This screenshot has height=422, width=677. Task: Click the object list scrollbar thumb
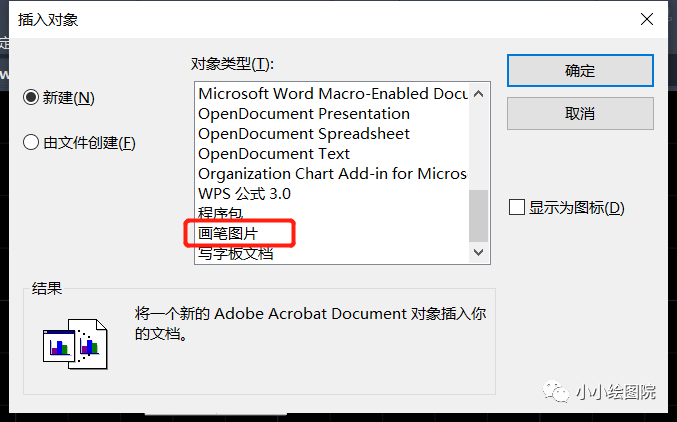pos(478,216)
